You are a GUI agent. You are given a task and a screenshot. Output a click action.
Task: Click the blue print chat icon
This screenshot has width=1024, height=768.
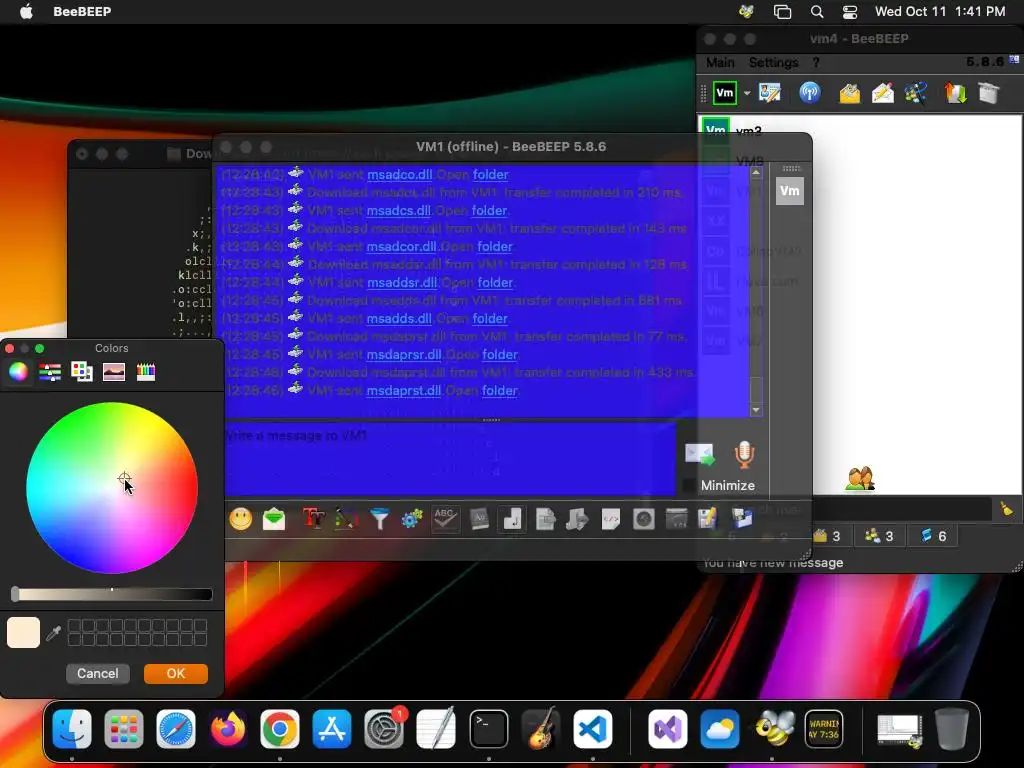click(x=742, y=519)
